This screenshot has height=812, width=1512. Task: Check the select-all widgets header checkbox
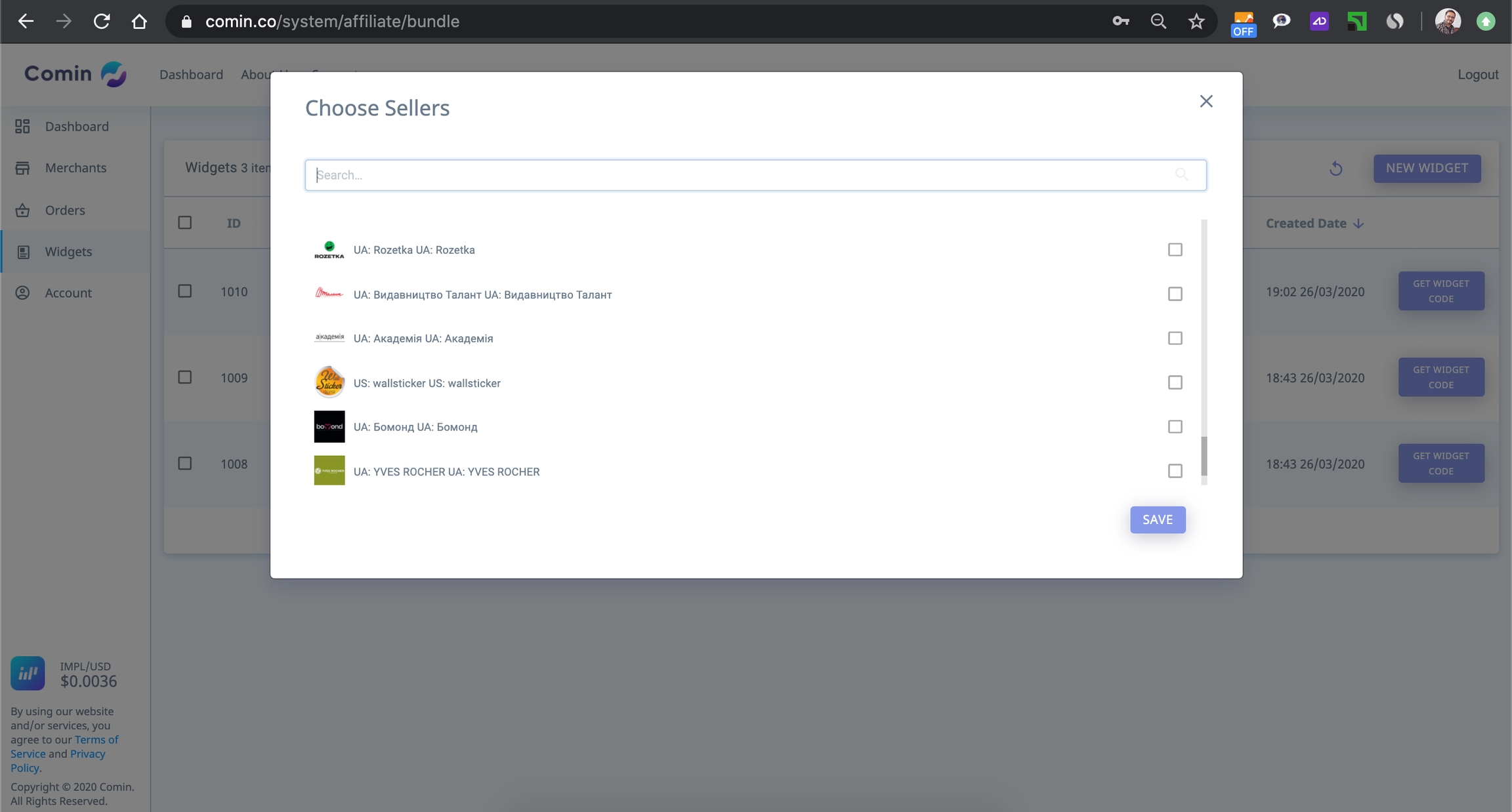click(185, 223)
